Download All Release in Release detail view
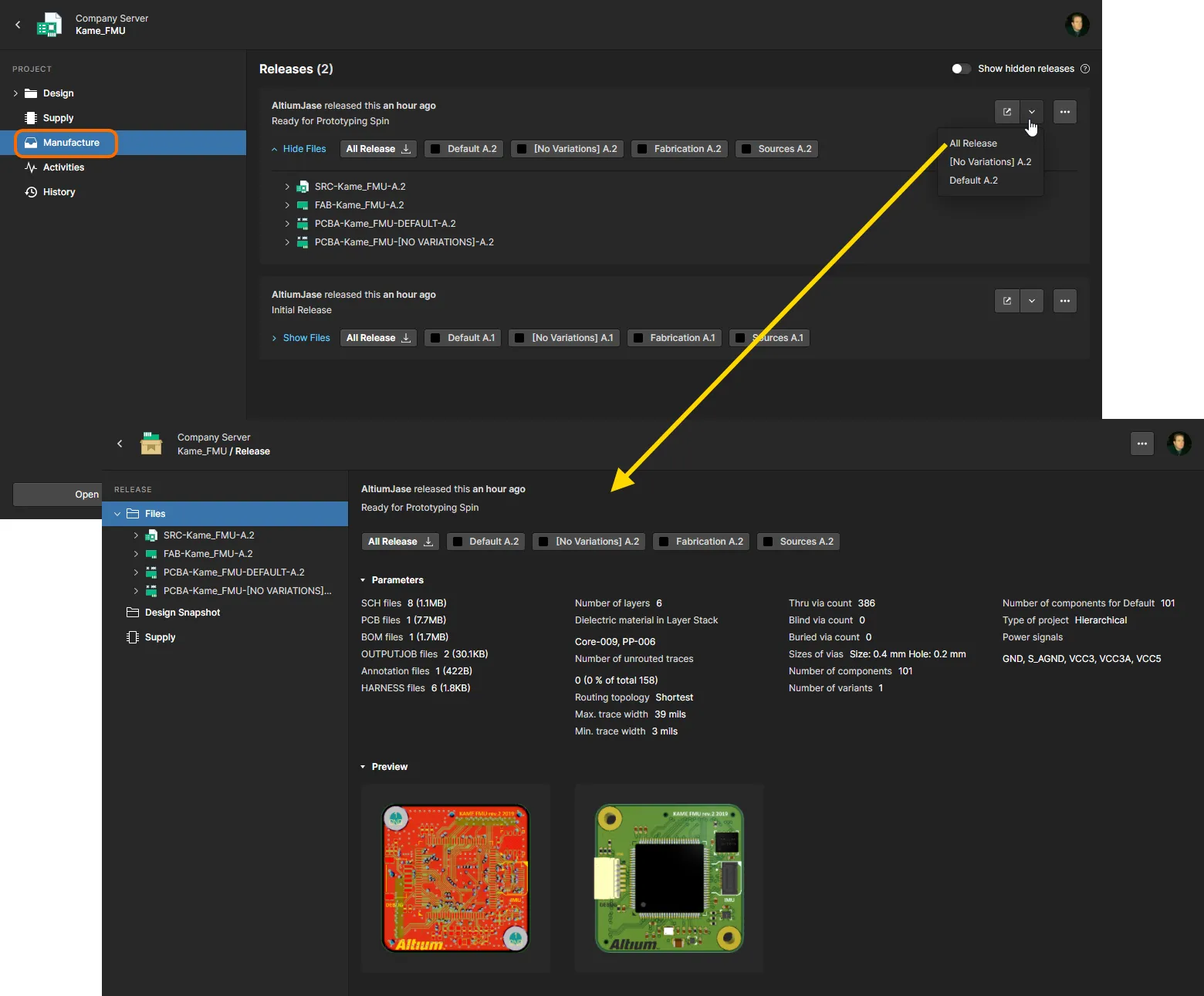This screenshot has height=996, width=1204. pyautogui.click(x=400, y=542)
